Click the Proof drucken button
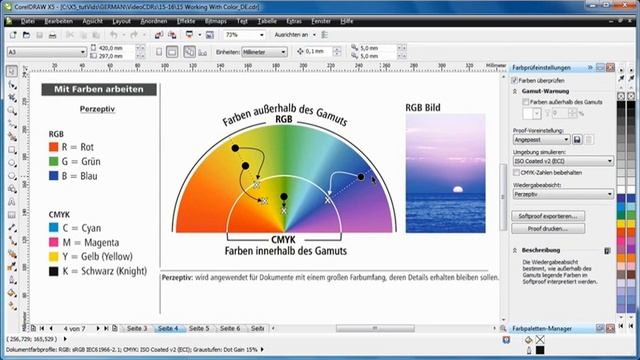The width and height of the screenshot is (640, 360). (548, 229)
